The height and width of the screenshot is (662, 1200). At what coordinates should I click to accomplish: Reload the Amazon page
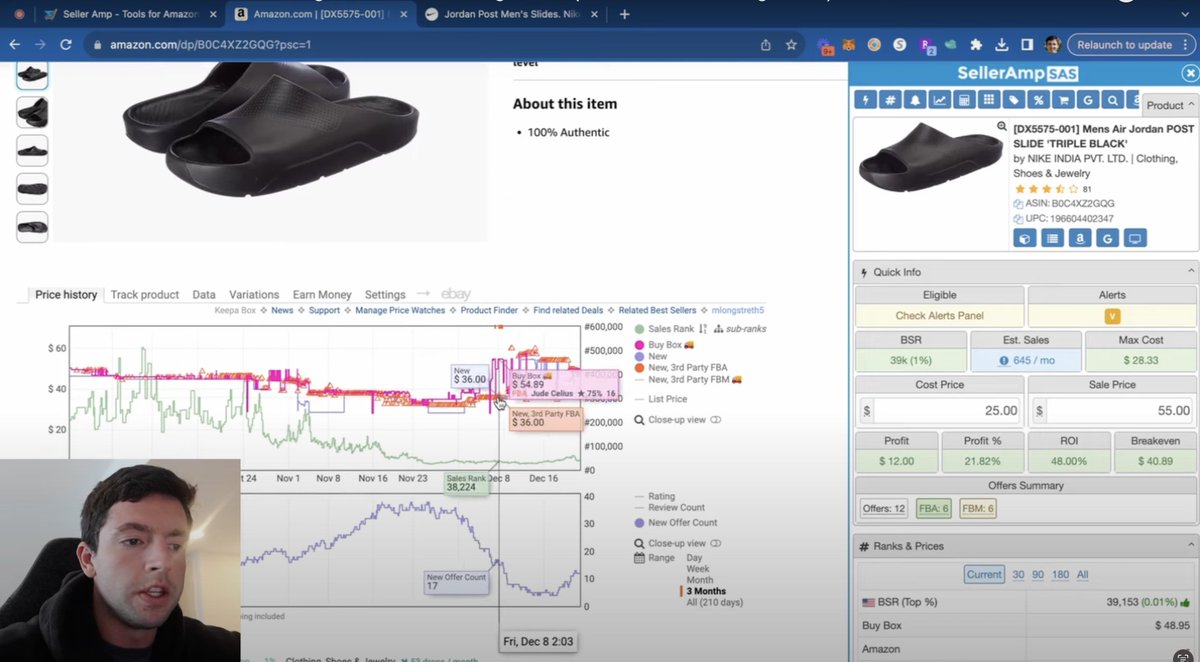pos(66,45)
